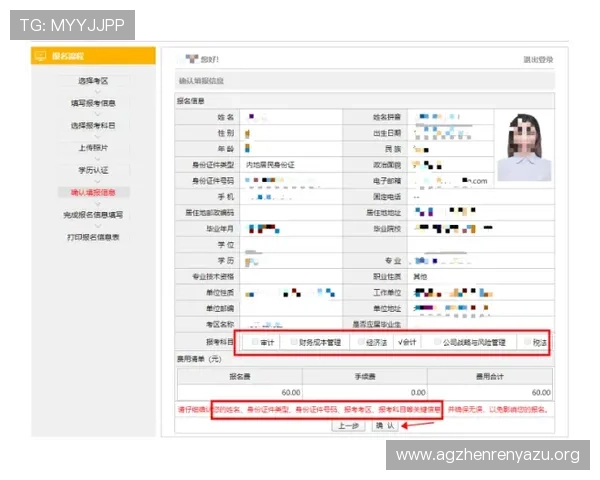Screen dimensions: 600x480
Task: Click the 上一步 button
Action: [348, 426]
